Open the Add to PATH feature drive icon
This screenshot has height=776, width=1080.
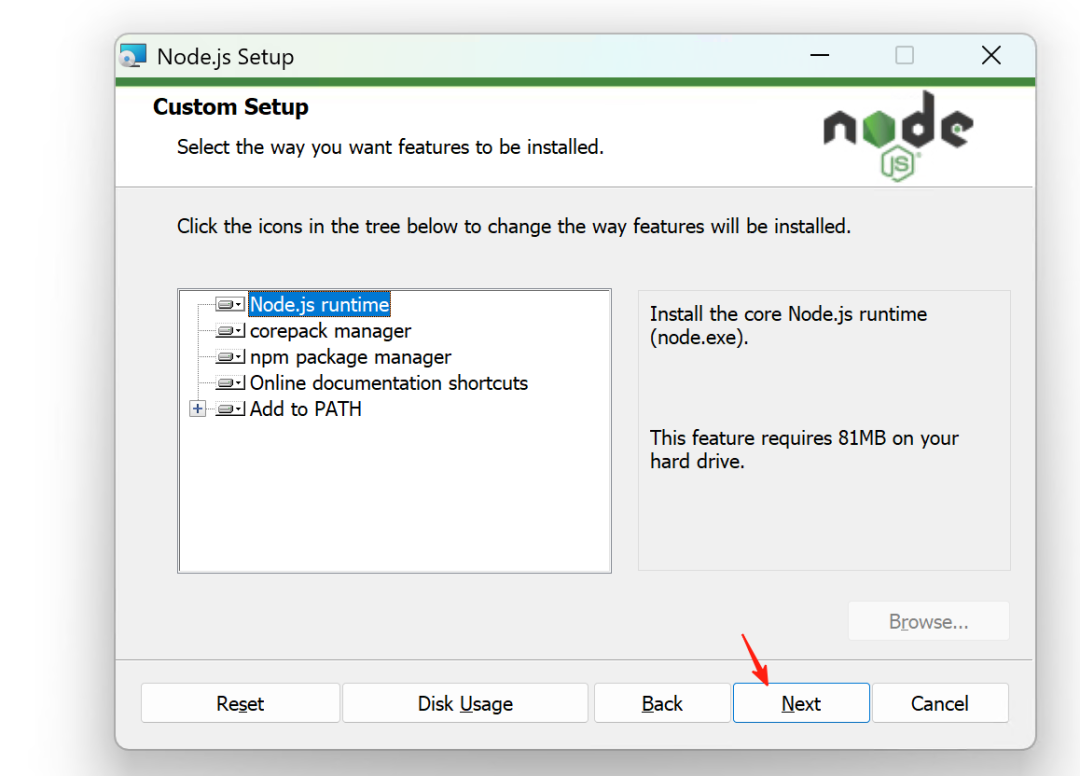coord(230,409)
